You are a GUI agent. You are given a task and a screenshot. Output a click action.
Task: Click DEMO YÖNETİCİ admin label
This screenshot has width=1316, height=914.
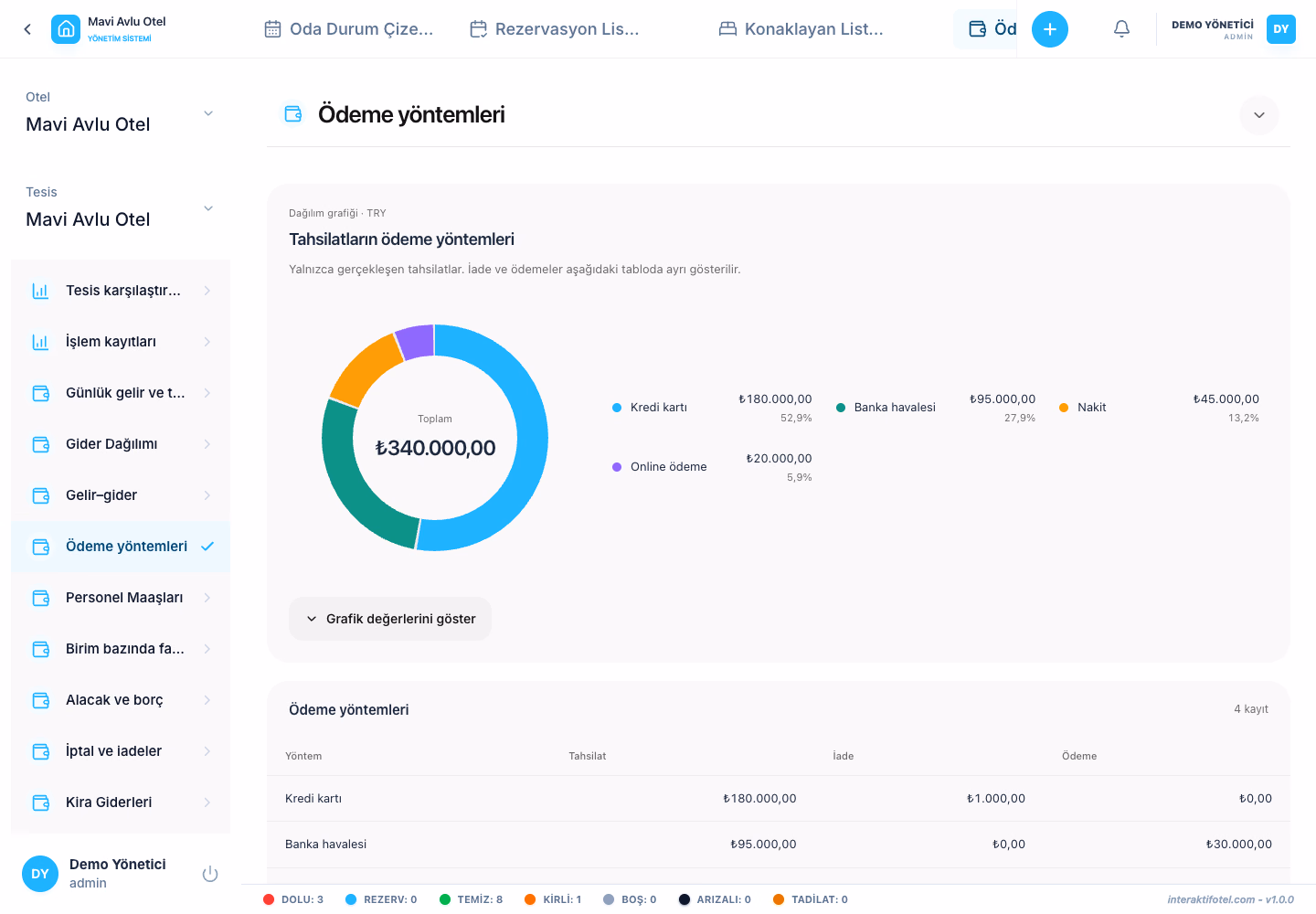pyautogui.click(x=1213, y=30)
